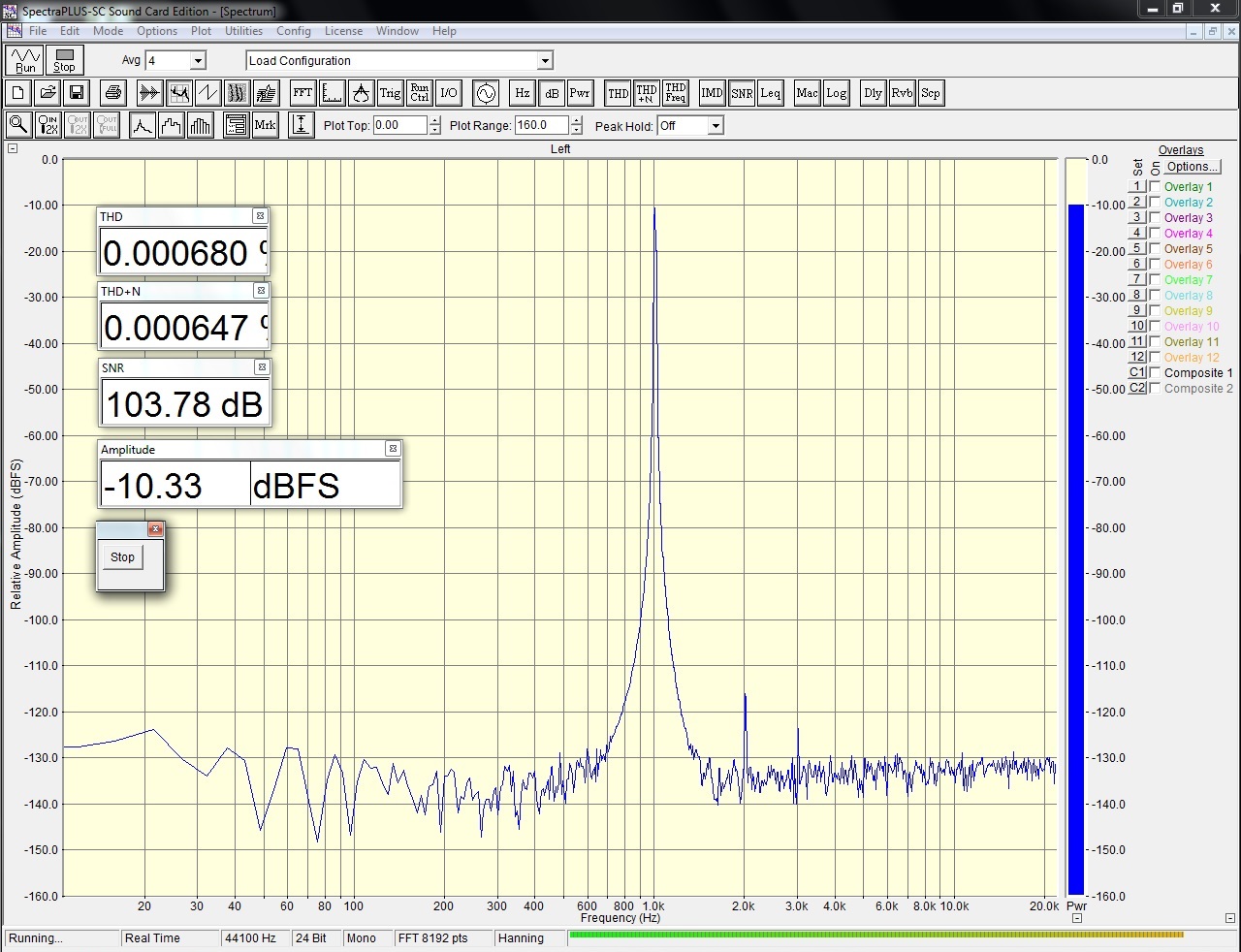Toggle the dB amplitude utility
The height and width of the screenshot is (952, 1241).
pos(551,93)
